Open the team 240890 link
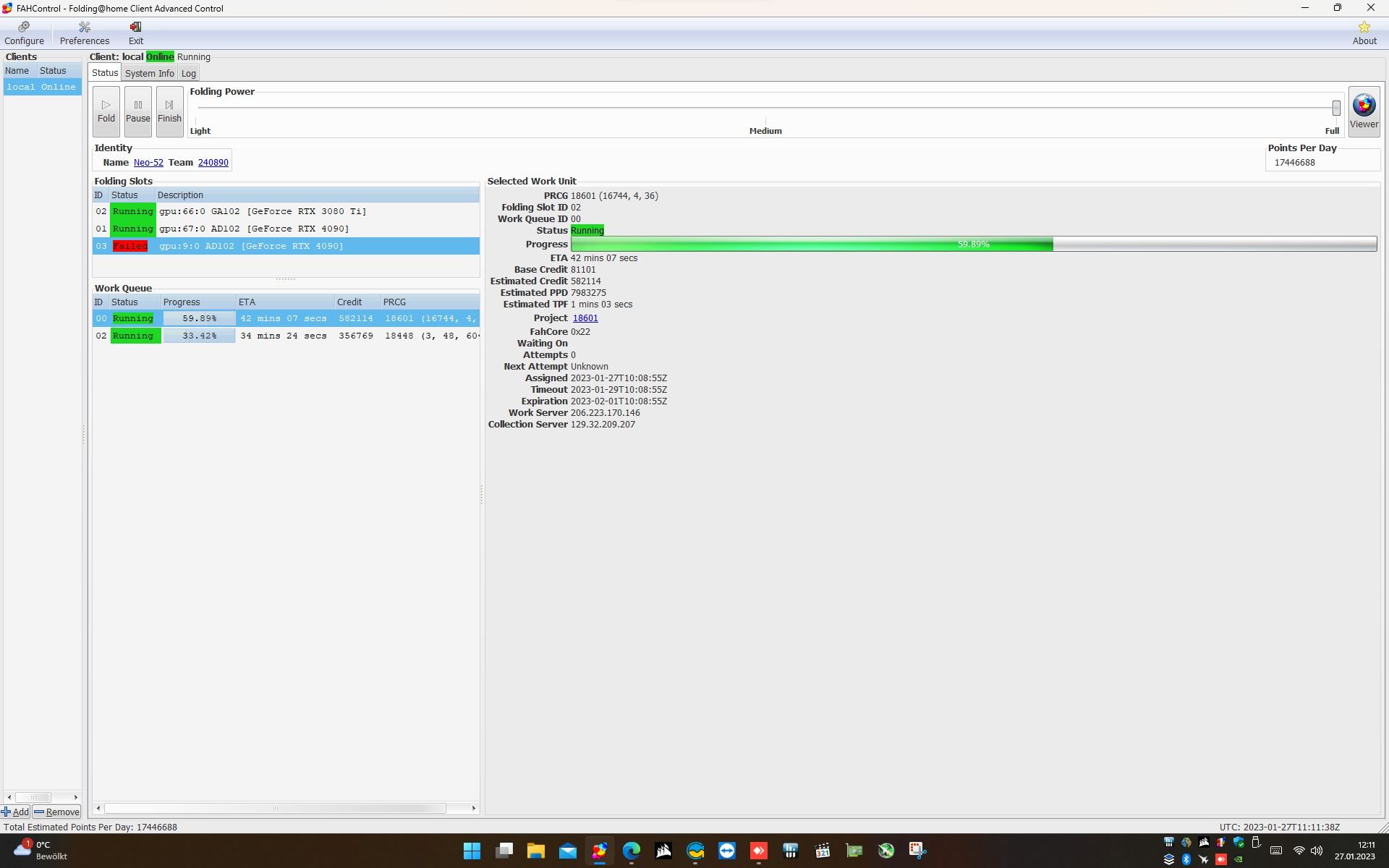This screenshot has width=1389, height=868. (x=213, y=163)
